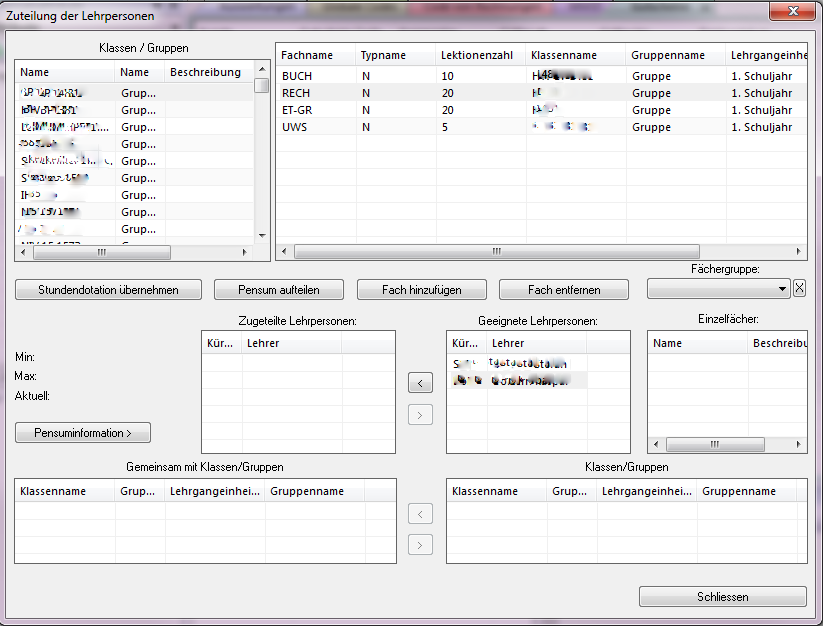Expand Pensuminformation details
The image size is (823, 626).
83,433
